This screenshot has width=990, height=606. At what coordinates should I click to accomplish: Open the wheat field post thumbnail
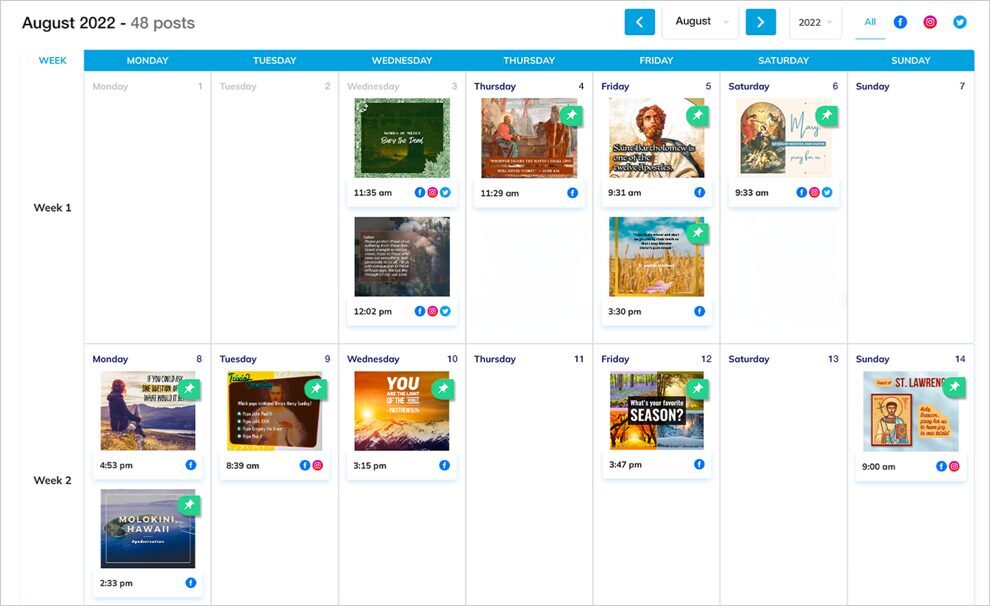[656, 257]
